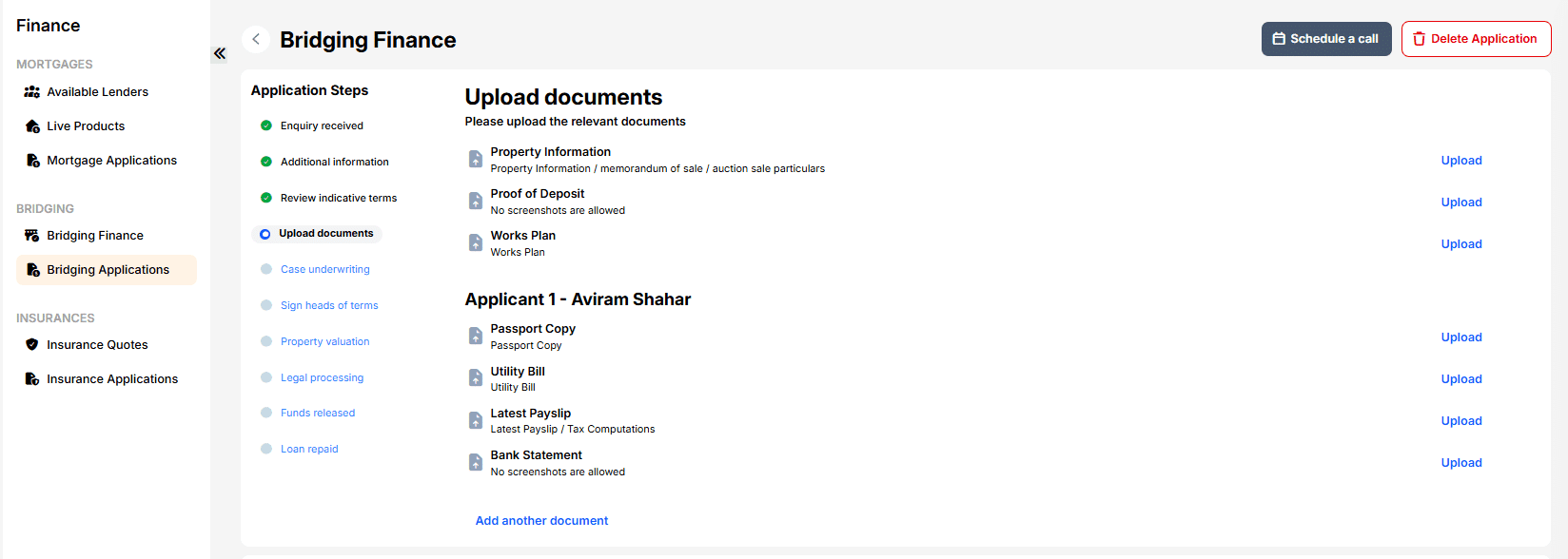
Task: Click the Proof of Deposit file icon
Action: 476,201
